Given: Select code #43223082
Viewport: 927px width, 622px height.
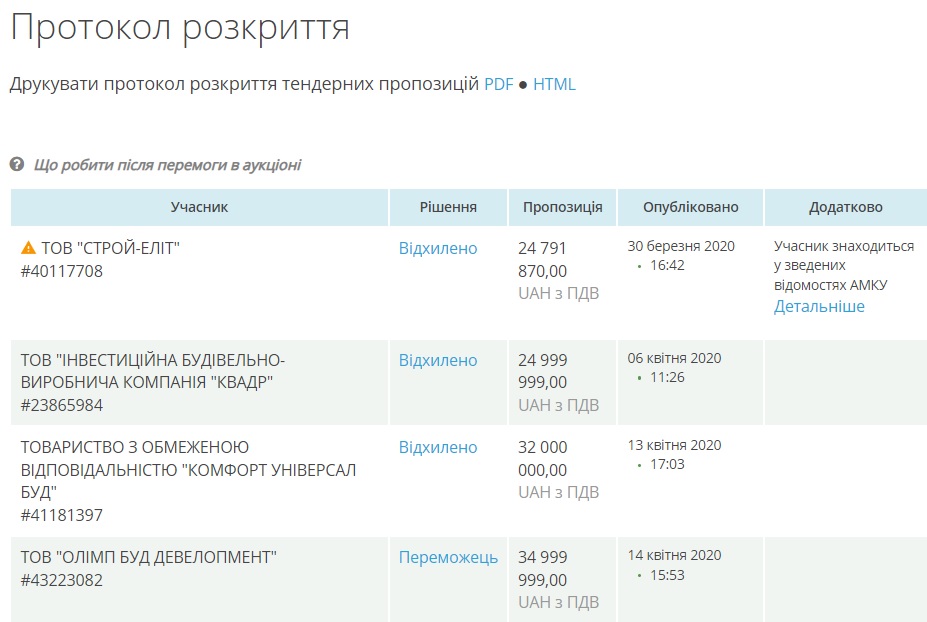Looking at the screenshot, I should (x=61, y=580).
